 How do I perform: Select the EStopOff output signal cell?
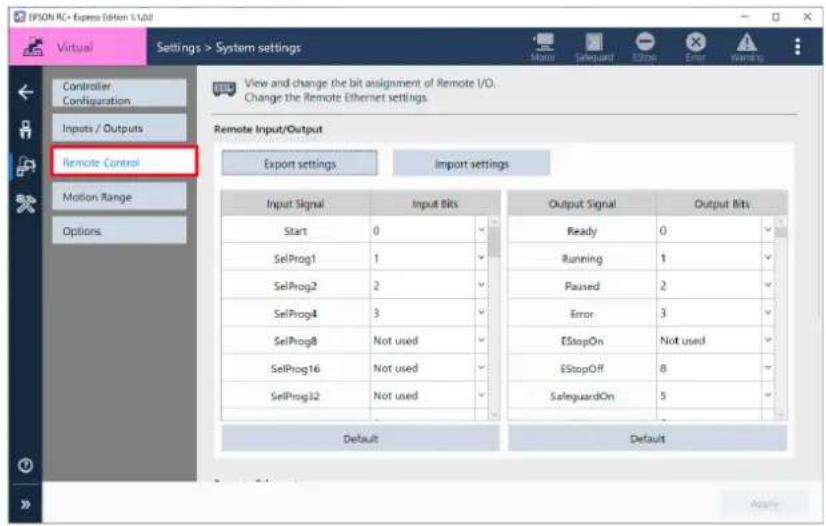pyautogui.click(x=582, y=368)
